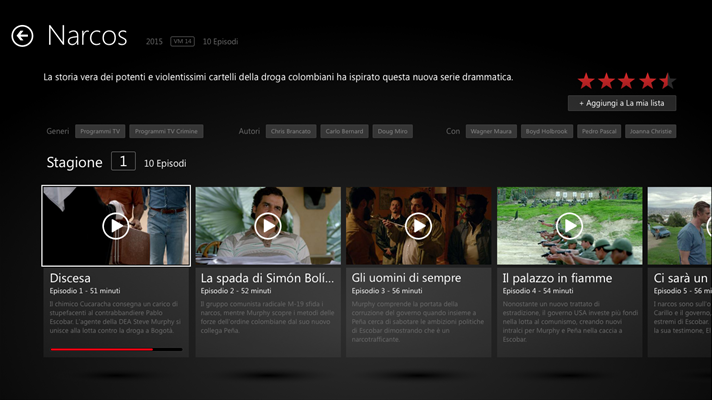
Task: Rate the show with the third star
Action: [627, 81]
